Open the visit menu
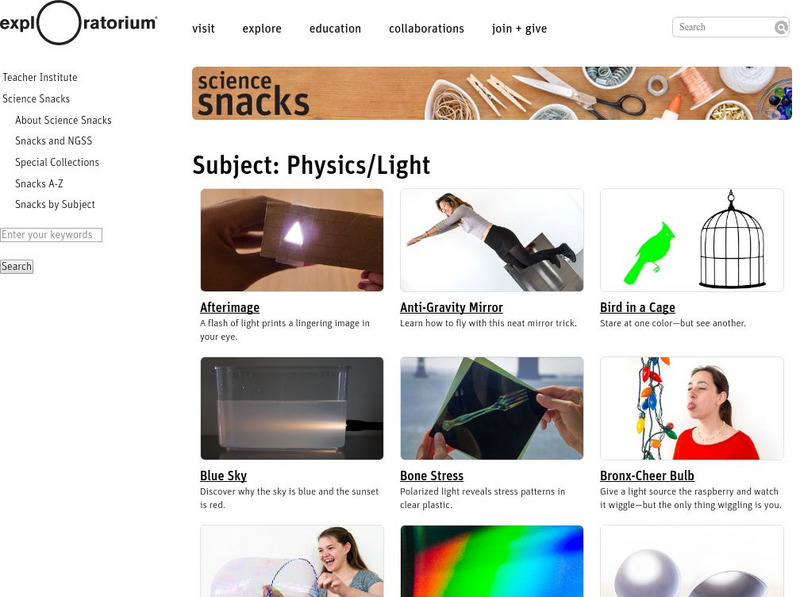800x597 pixels. [203, 29]
